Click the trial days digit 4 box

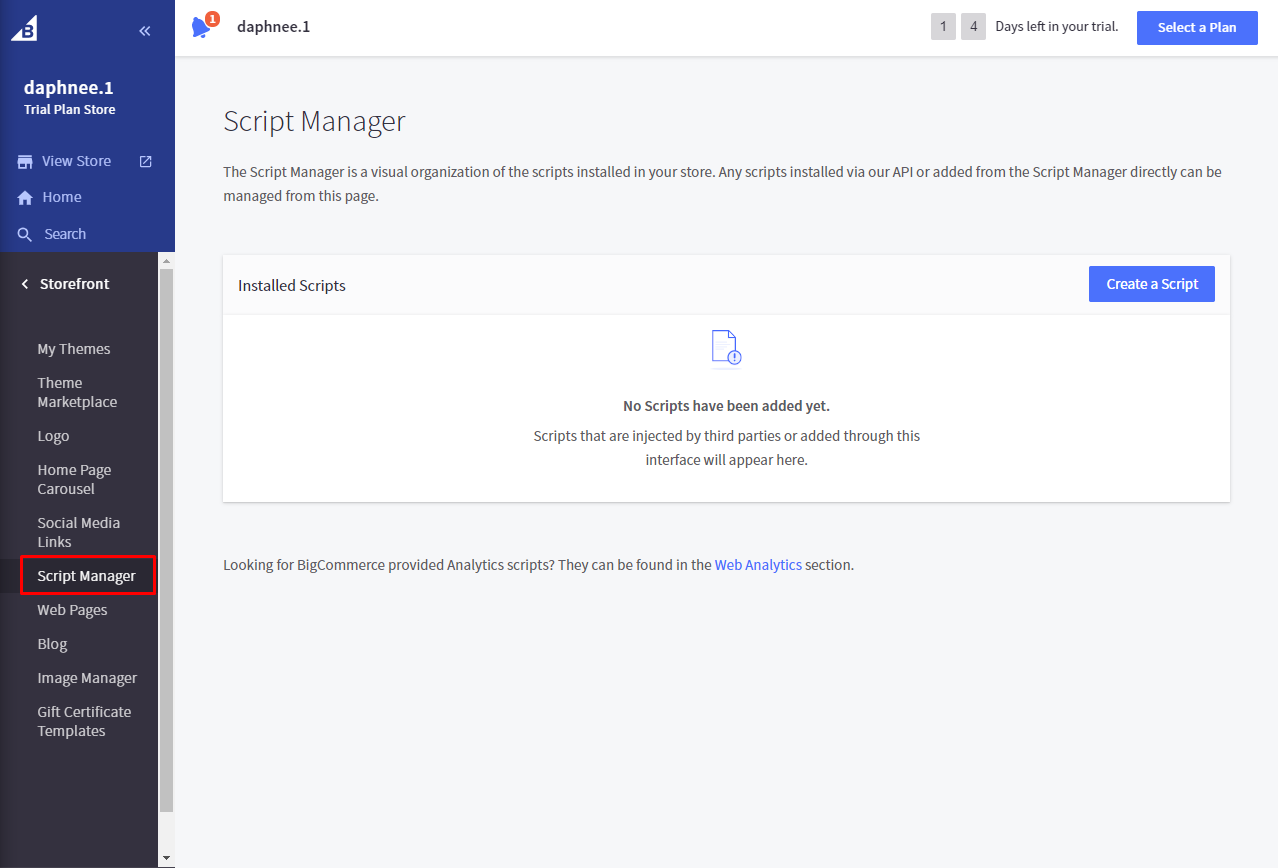(974, 27)
